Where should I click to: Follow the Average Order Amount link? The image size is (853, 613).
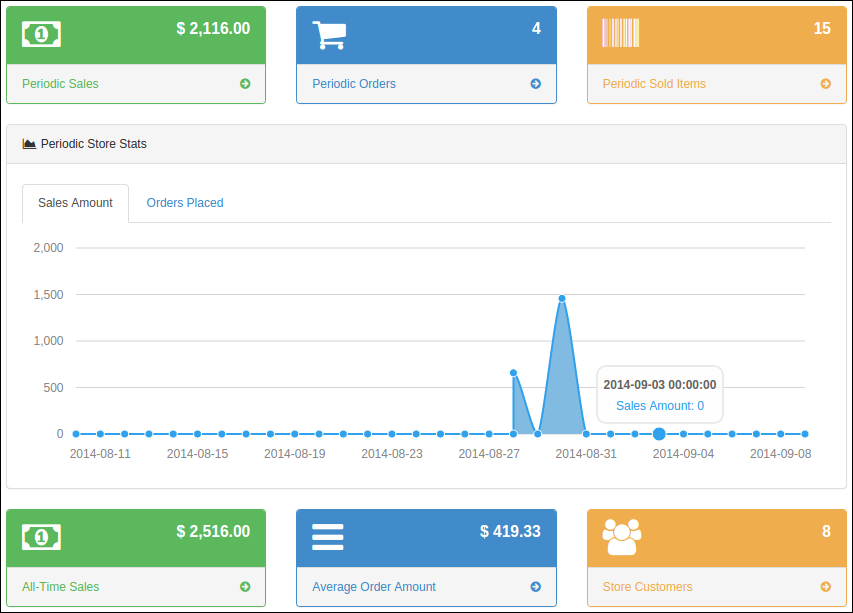374,587
